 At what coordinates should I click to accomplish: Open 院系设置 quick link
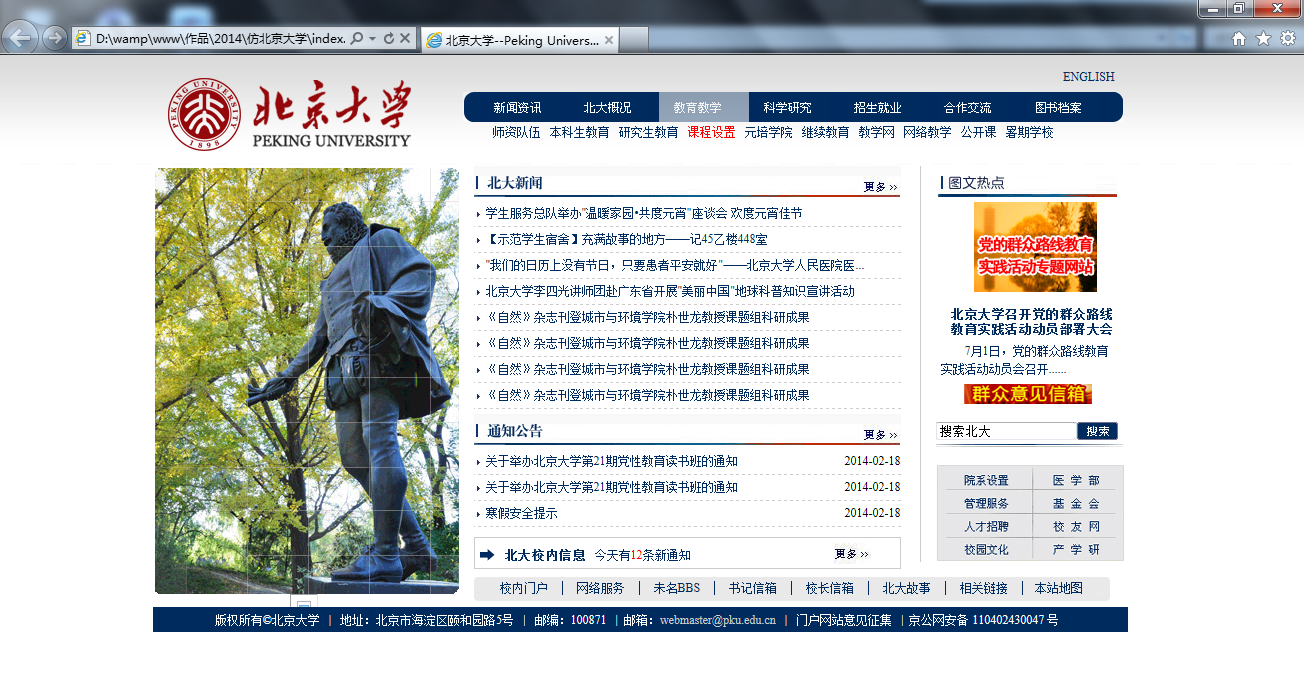pyautogui.click(x=986, y=480)
